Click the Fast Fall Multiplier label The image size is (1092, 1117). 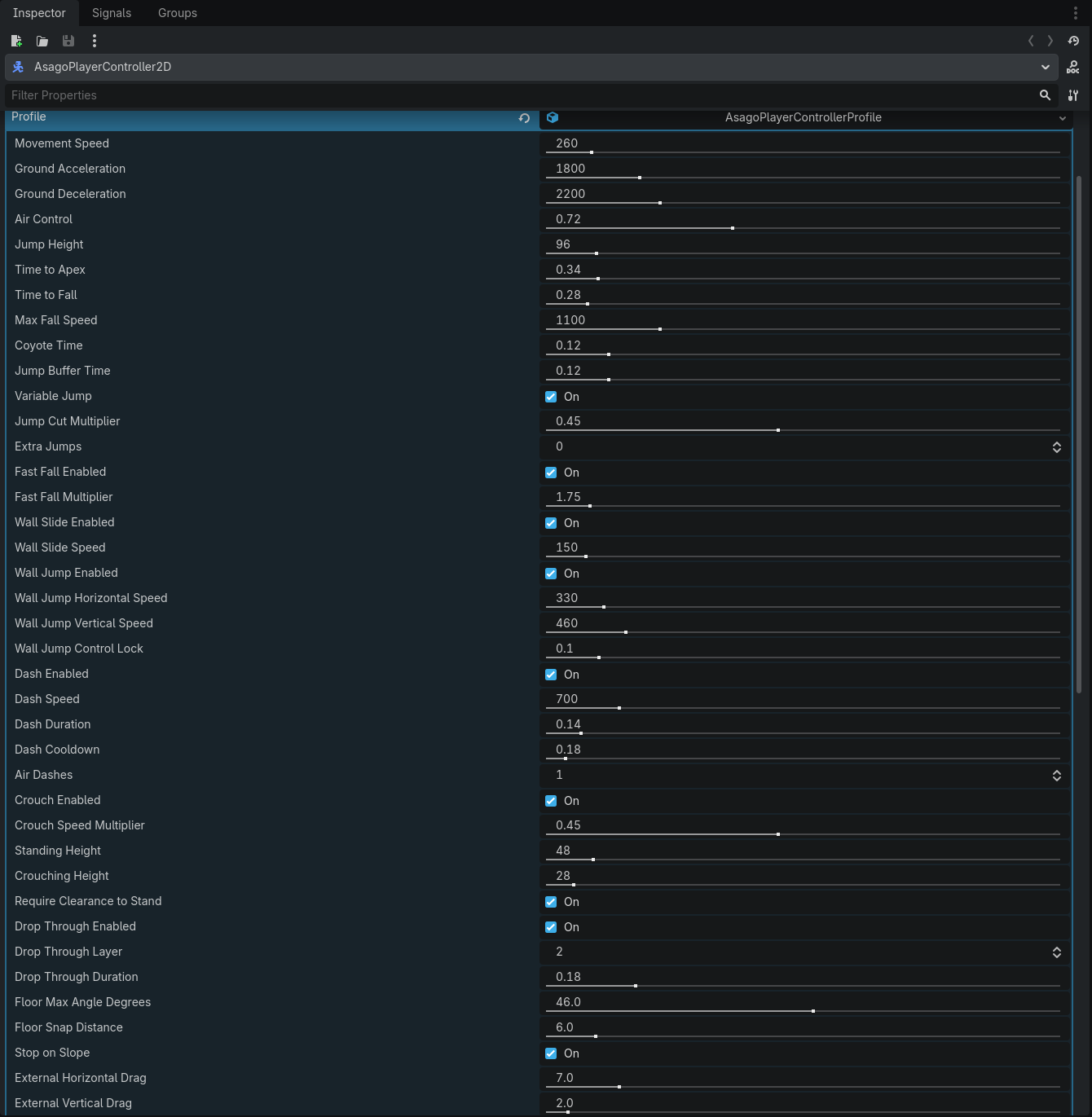tap(64, 497)
